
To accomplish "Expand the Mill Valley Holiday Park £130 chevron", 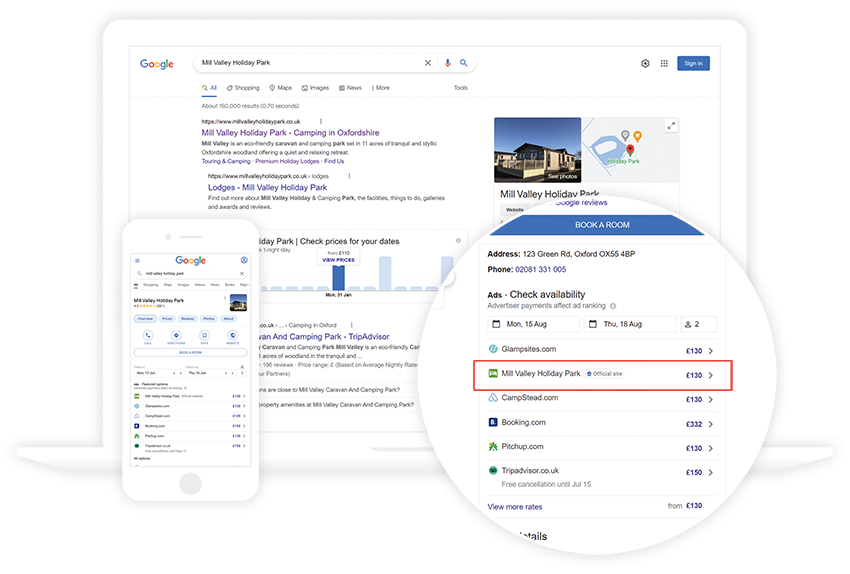I will 711,375.
